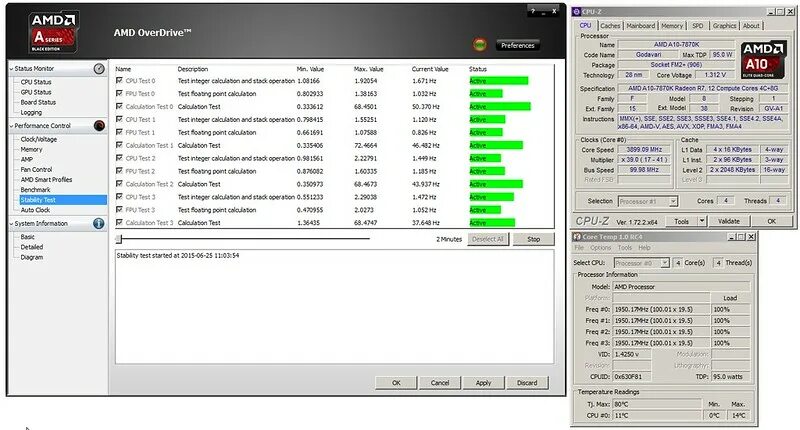Collapse the Performance Control section
Image resolution: width=800 pixels, height=430 pixels.
12,125
